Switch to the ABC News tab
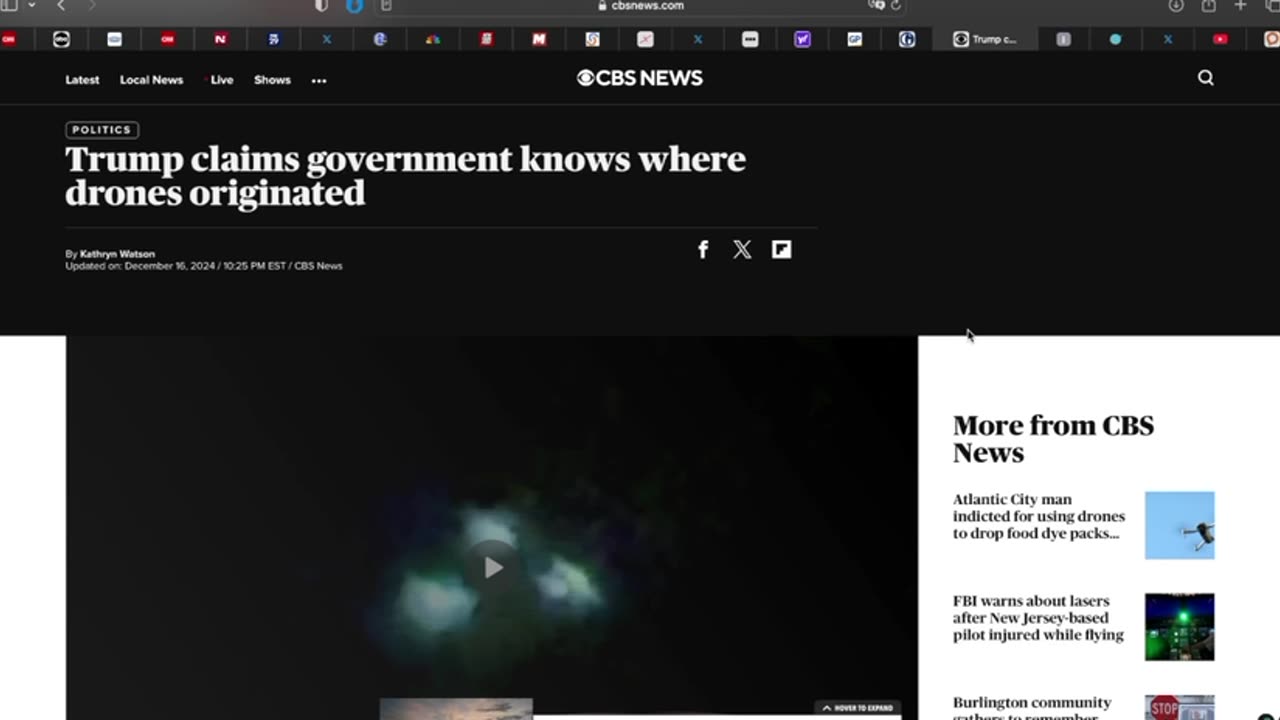Viewport: 1280px width, 720px height. click(61, 39)
